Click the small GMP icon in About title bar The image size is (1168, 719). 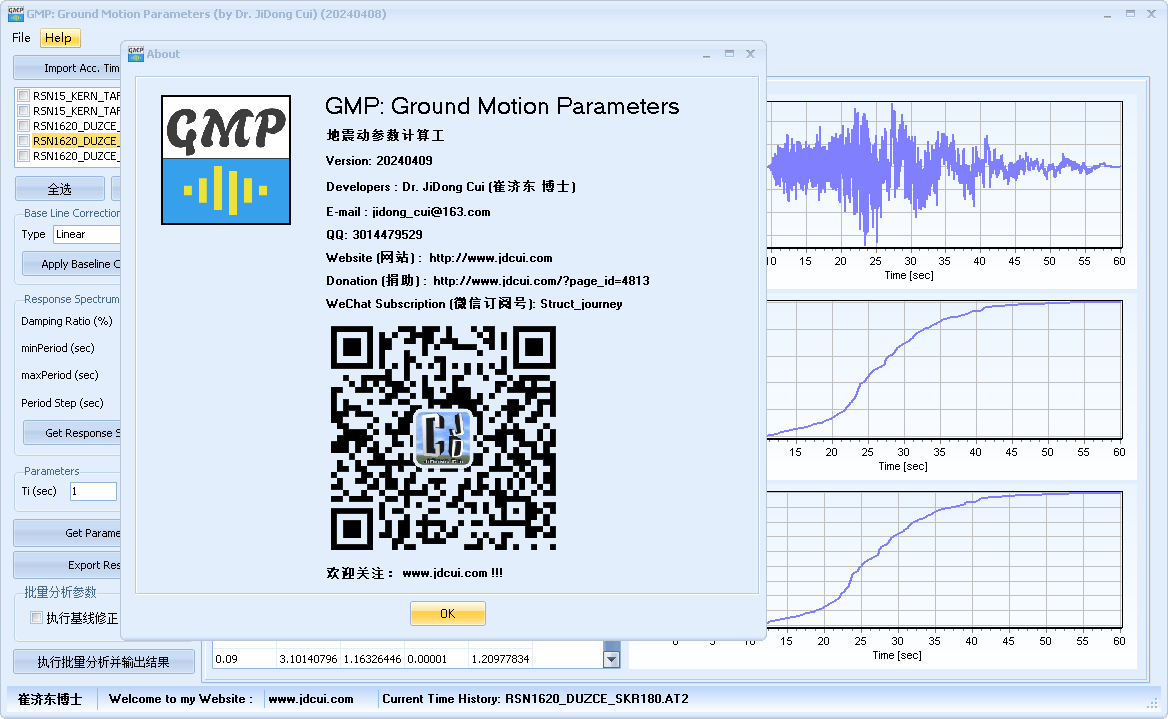(136, 54)
